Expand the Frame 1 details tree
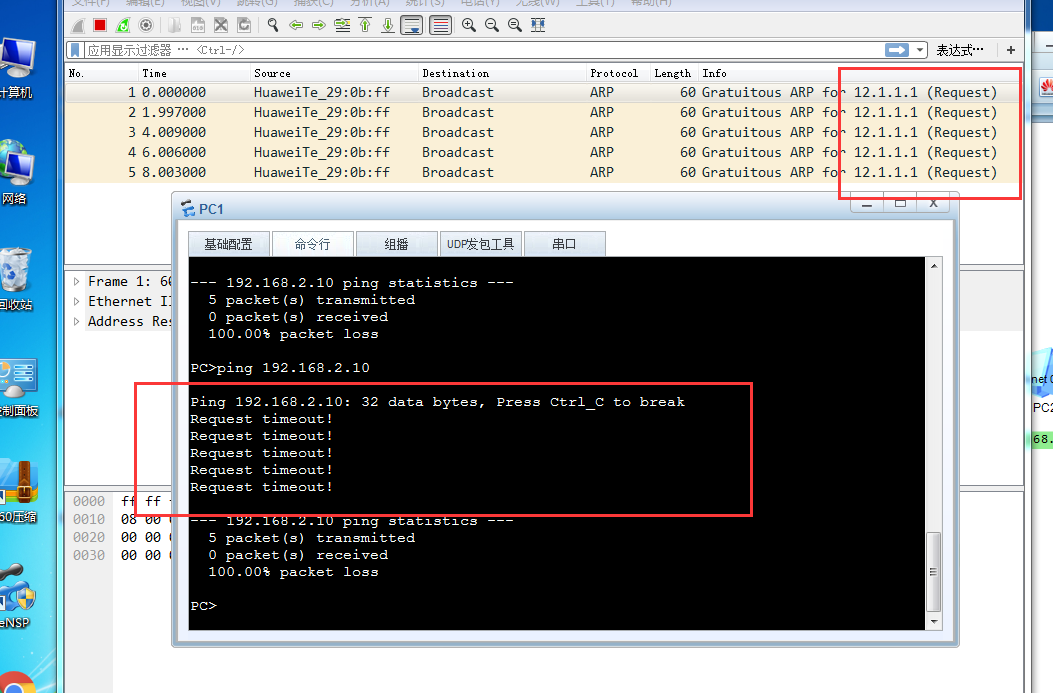The image size is (1053, 693). coord(77,281)
